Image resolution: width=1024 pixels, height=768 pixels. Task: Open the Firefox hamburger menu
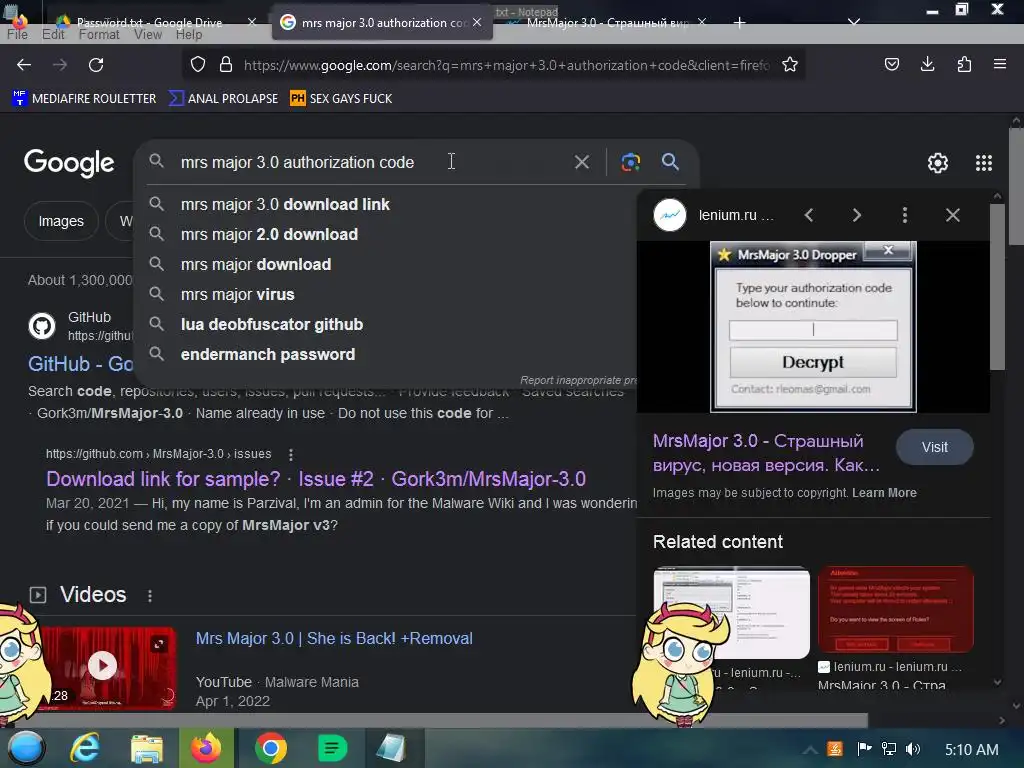(x=1000, y=64)
